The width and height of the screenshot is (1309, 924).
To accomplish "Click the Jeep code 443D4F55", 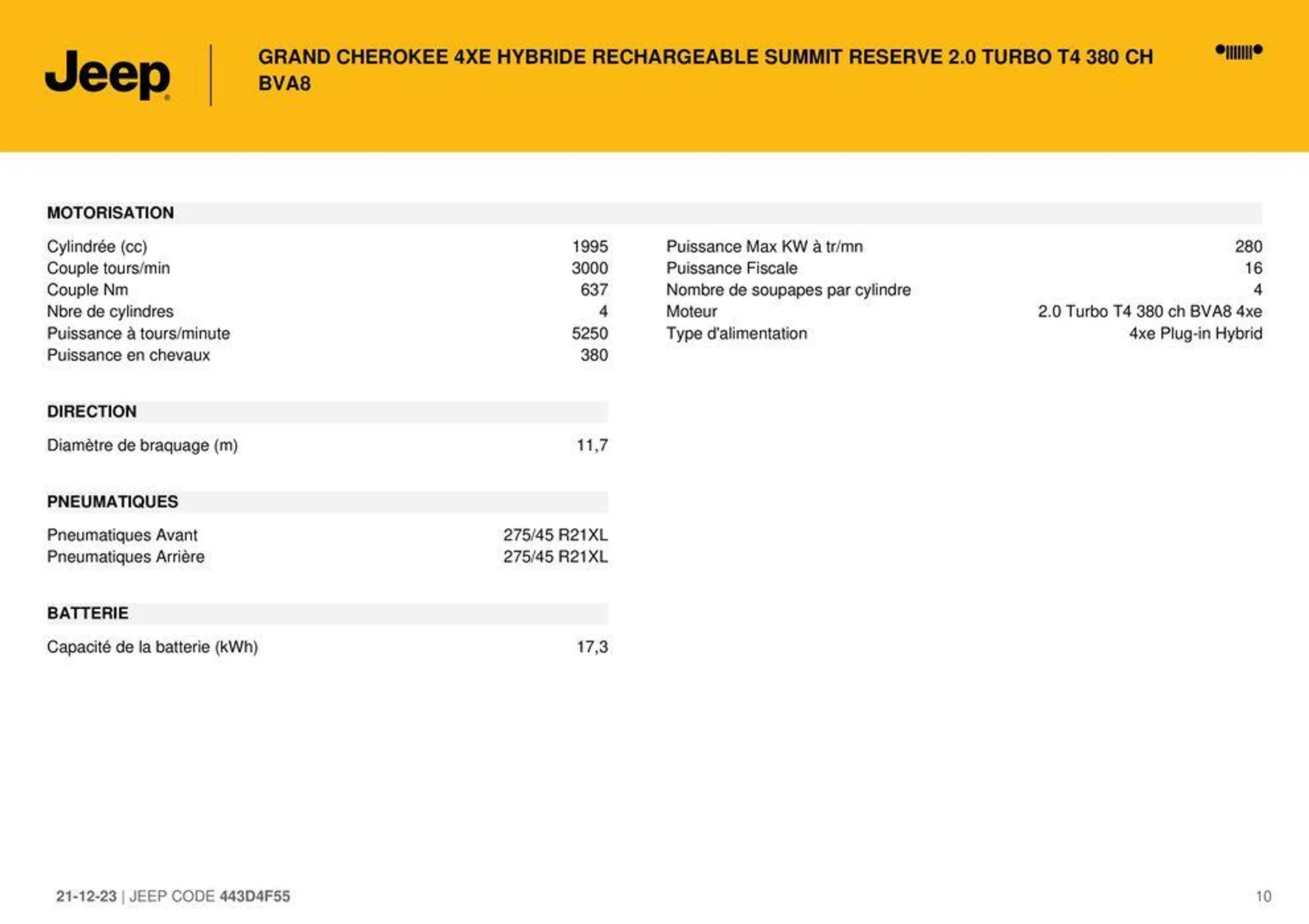I will pyautogui.click(x=255, y=897).
